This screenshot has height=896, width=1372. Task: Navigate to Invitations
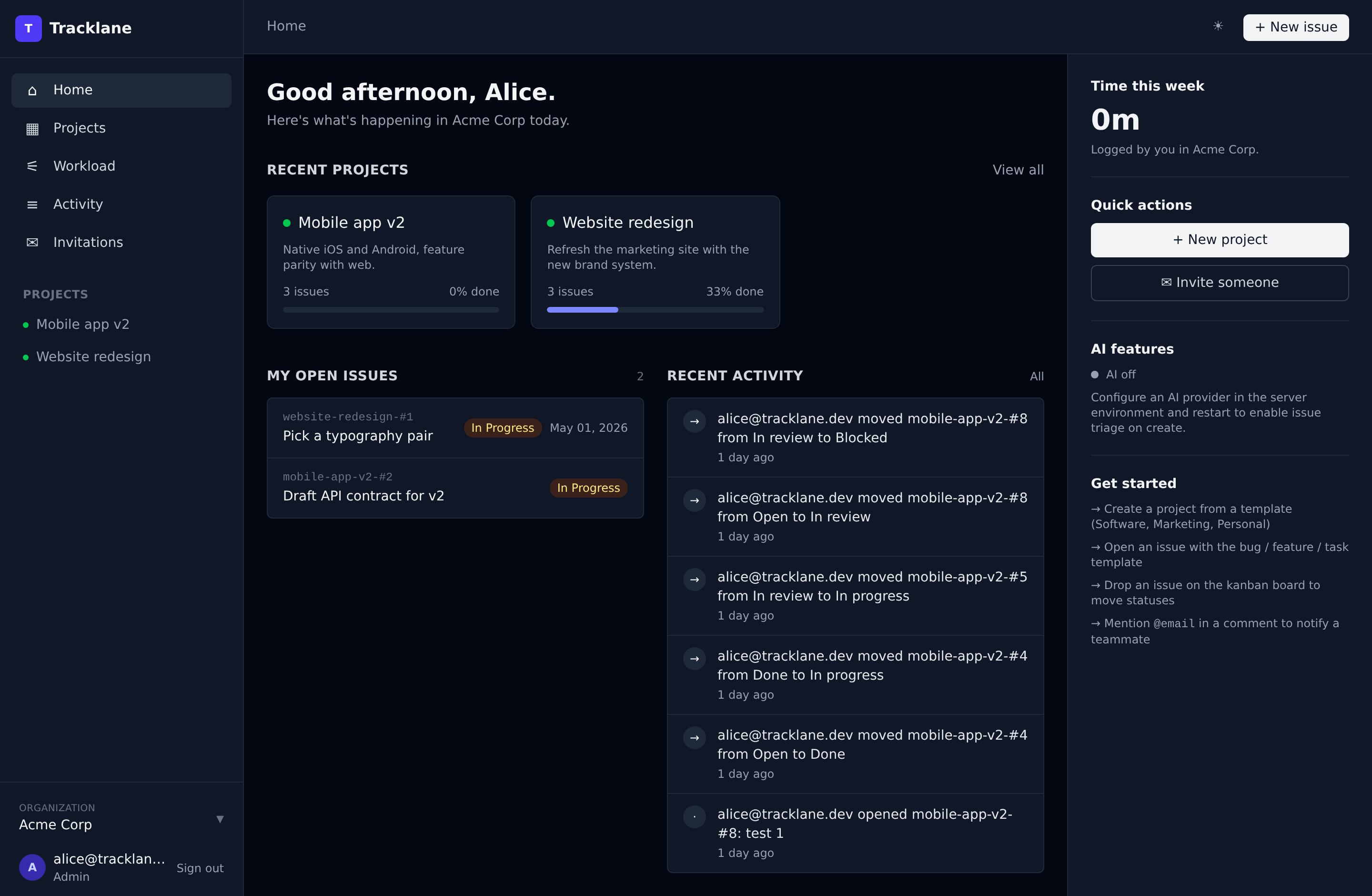coord(121,243)
